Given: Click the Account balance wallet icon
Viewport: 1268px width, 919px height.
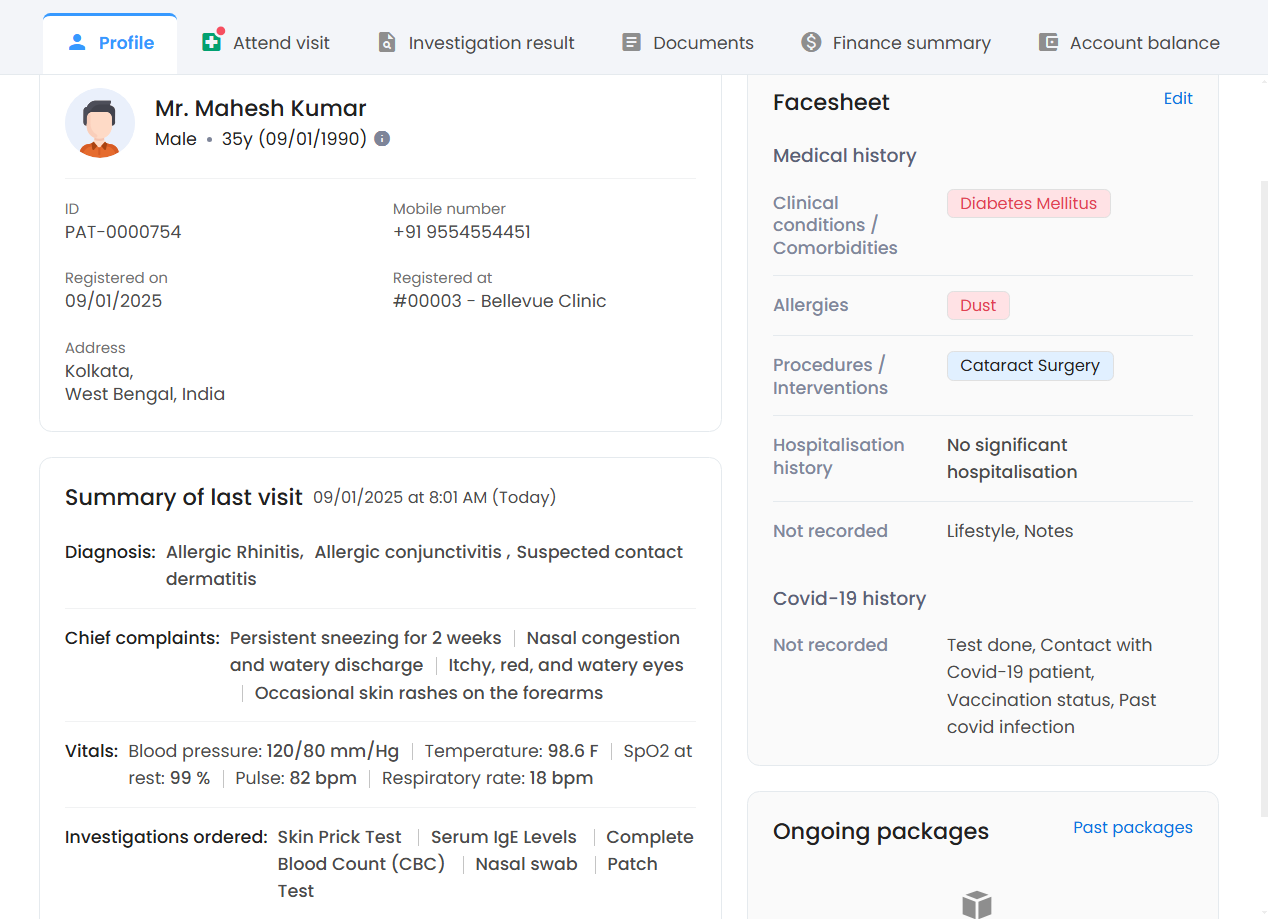Looking at the screenshot, I should 1048,42.
